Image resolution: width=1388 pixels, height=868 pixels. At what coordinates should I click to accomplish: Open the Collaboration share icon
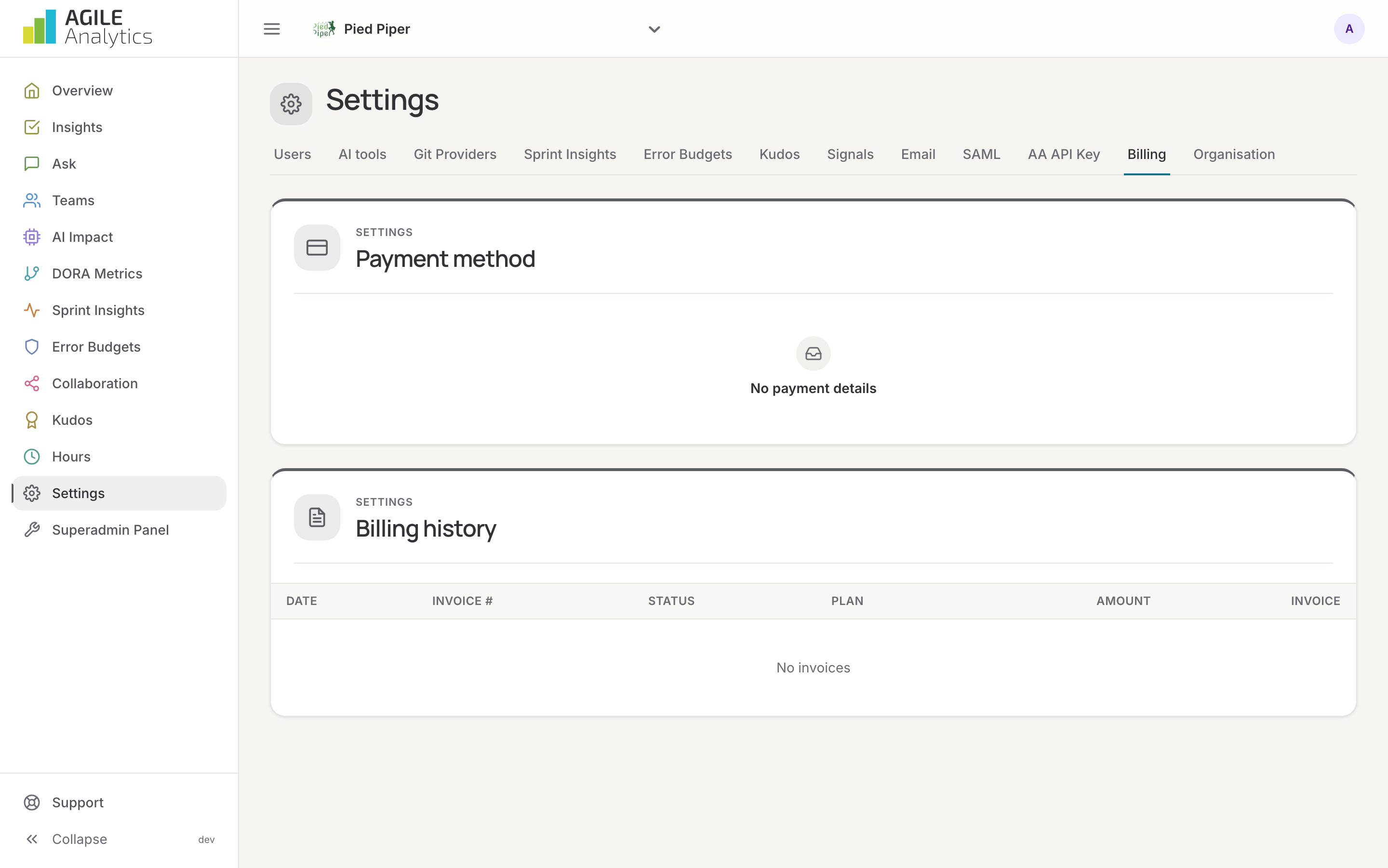pos(32,383)
